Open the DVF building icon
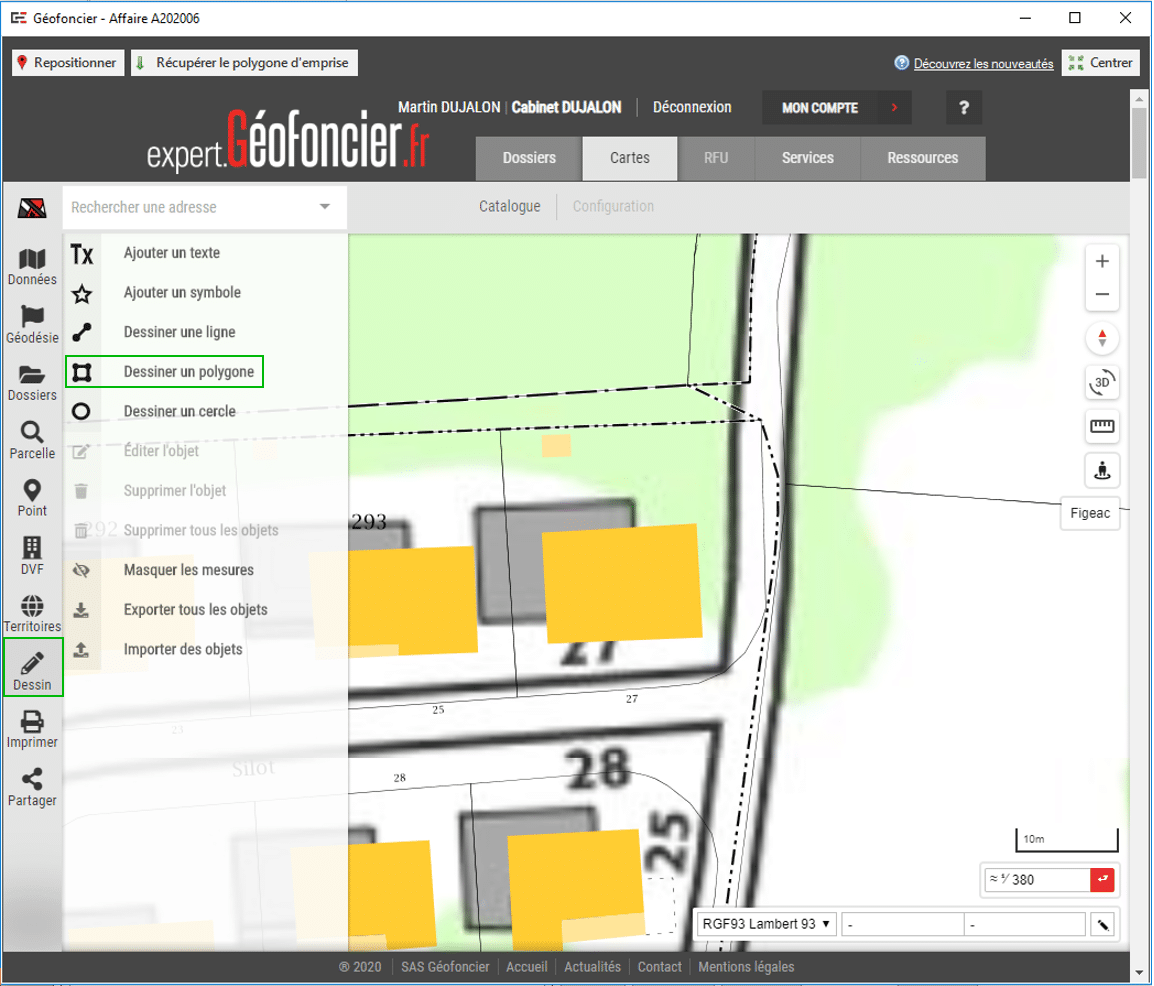Image resolution: width=1154 pixels, height=986 pixels. 32,548
